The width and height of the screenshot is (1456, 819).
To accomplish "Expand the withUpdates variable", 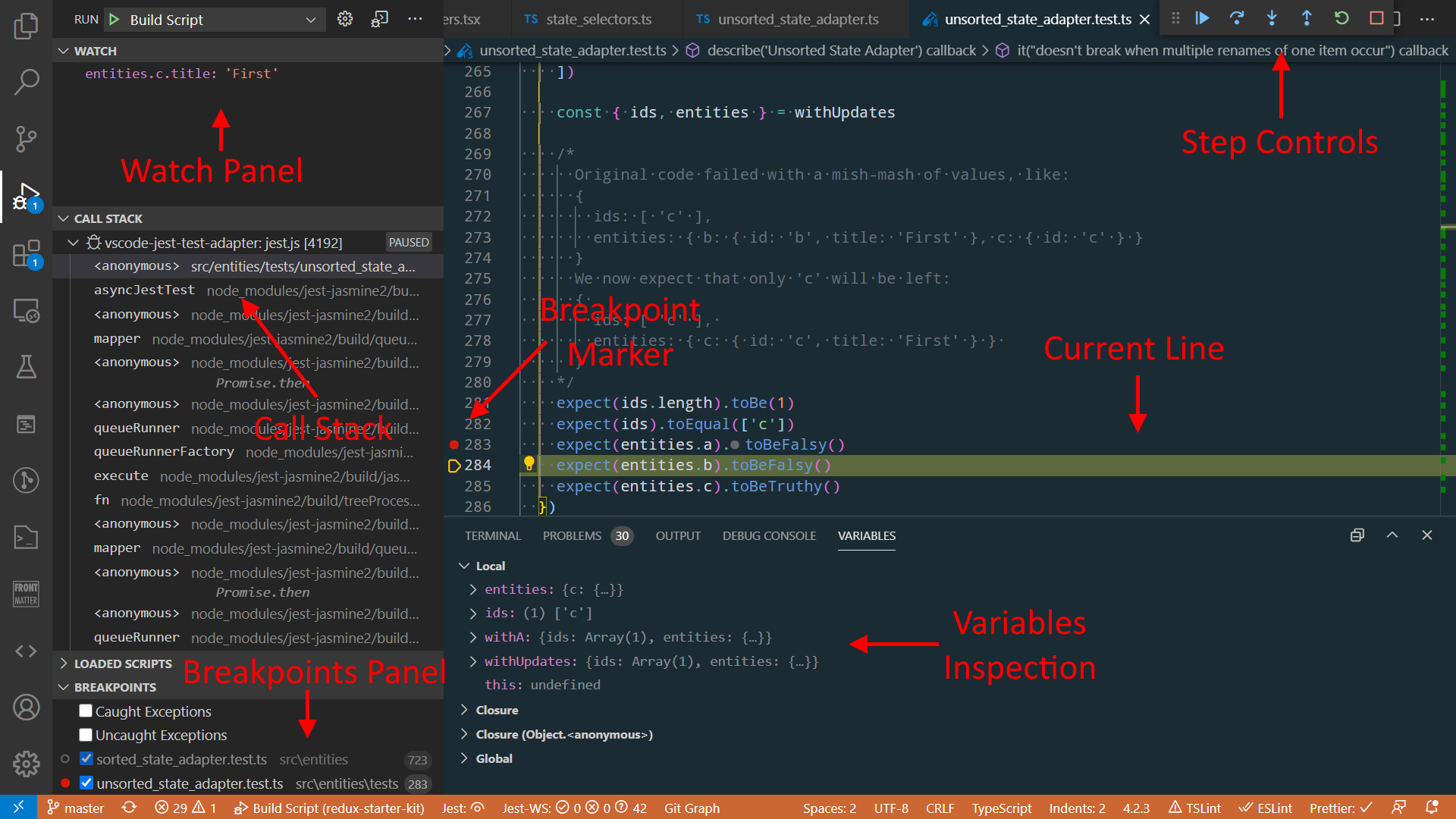I will [473, 661].
